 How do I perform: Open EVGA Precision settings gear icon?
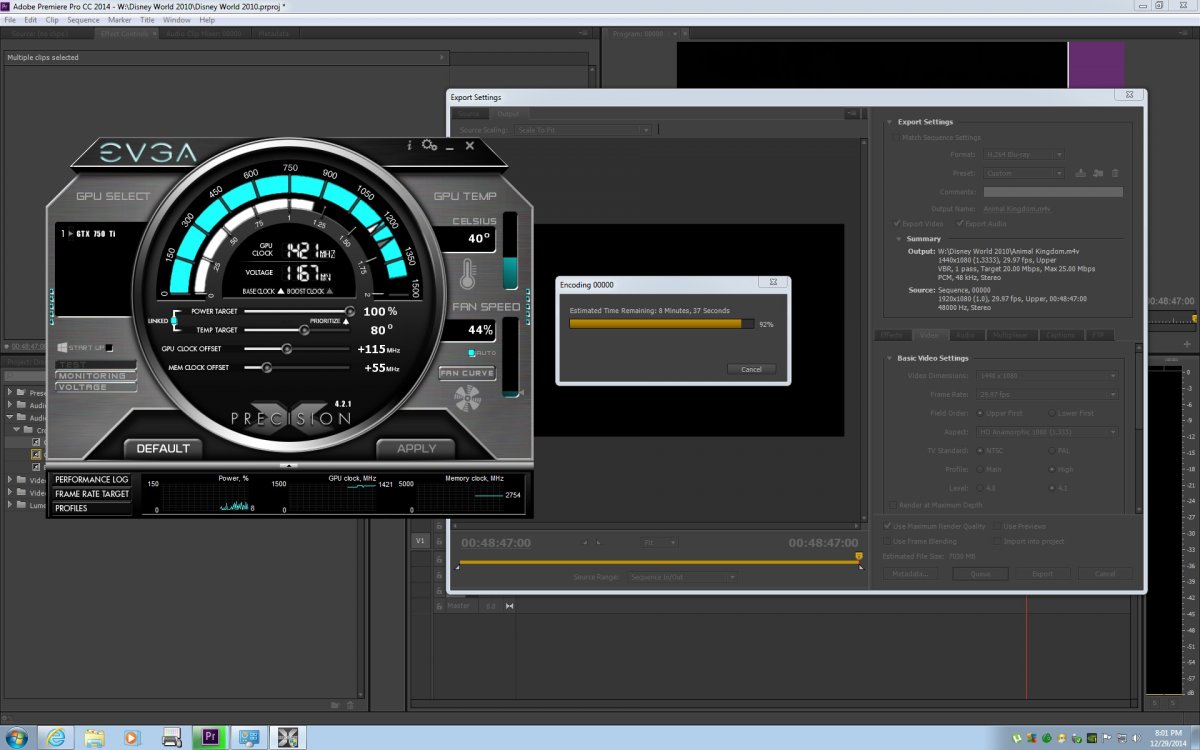pyautogui.click(x=429, y=146)
